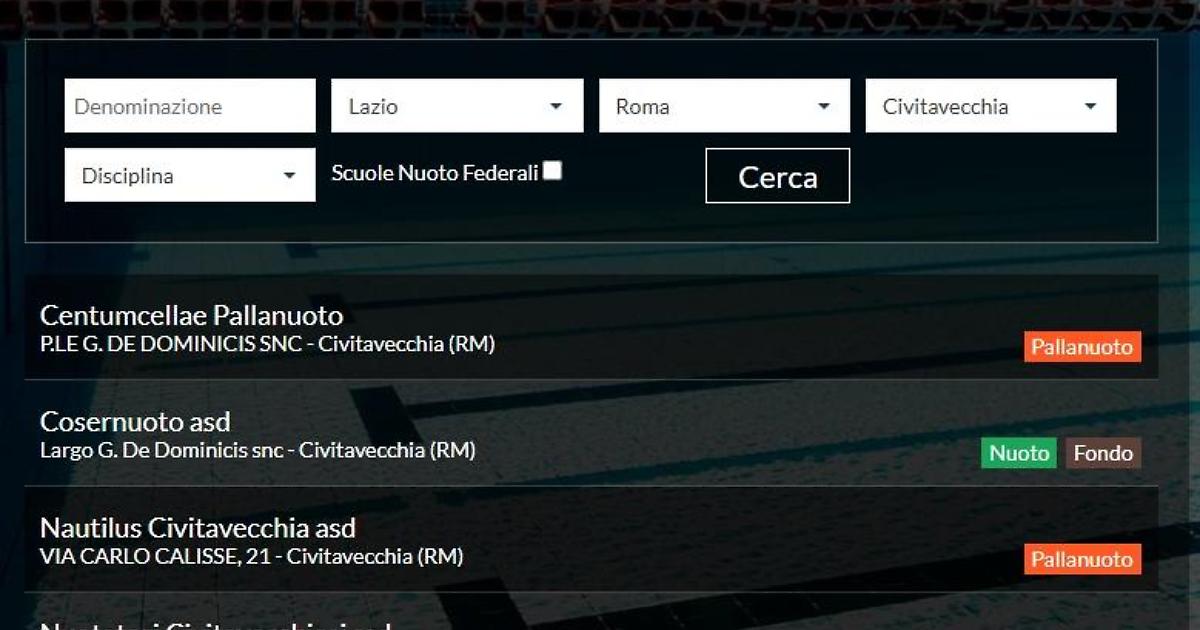Click the Denominazione text field
The image size is (1200, 630).
pyautogui.click(x=190, y=106)
